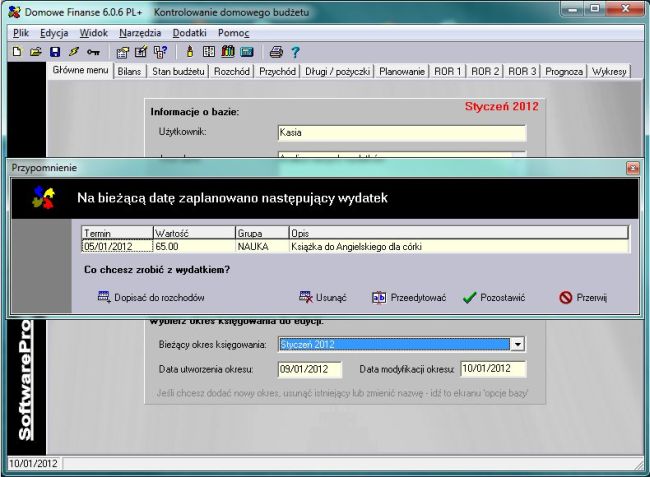Open the Edycja menu
The image size is (650, 477).
coord(54,33)
